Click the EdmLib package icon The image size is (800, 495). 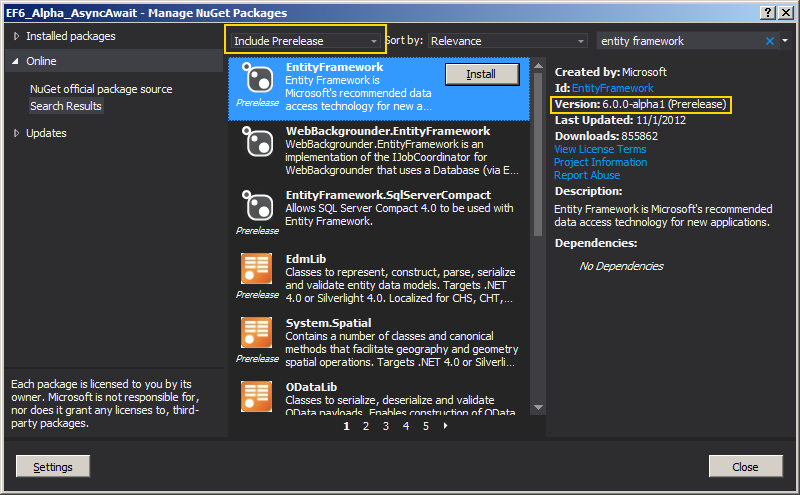point(258,270)
